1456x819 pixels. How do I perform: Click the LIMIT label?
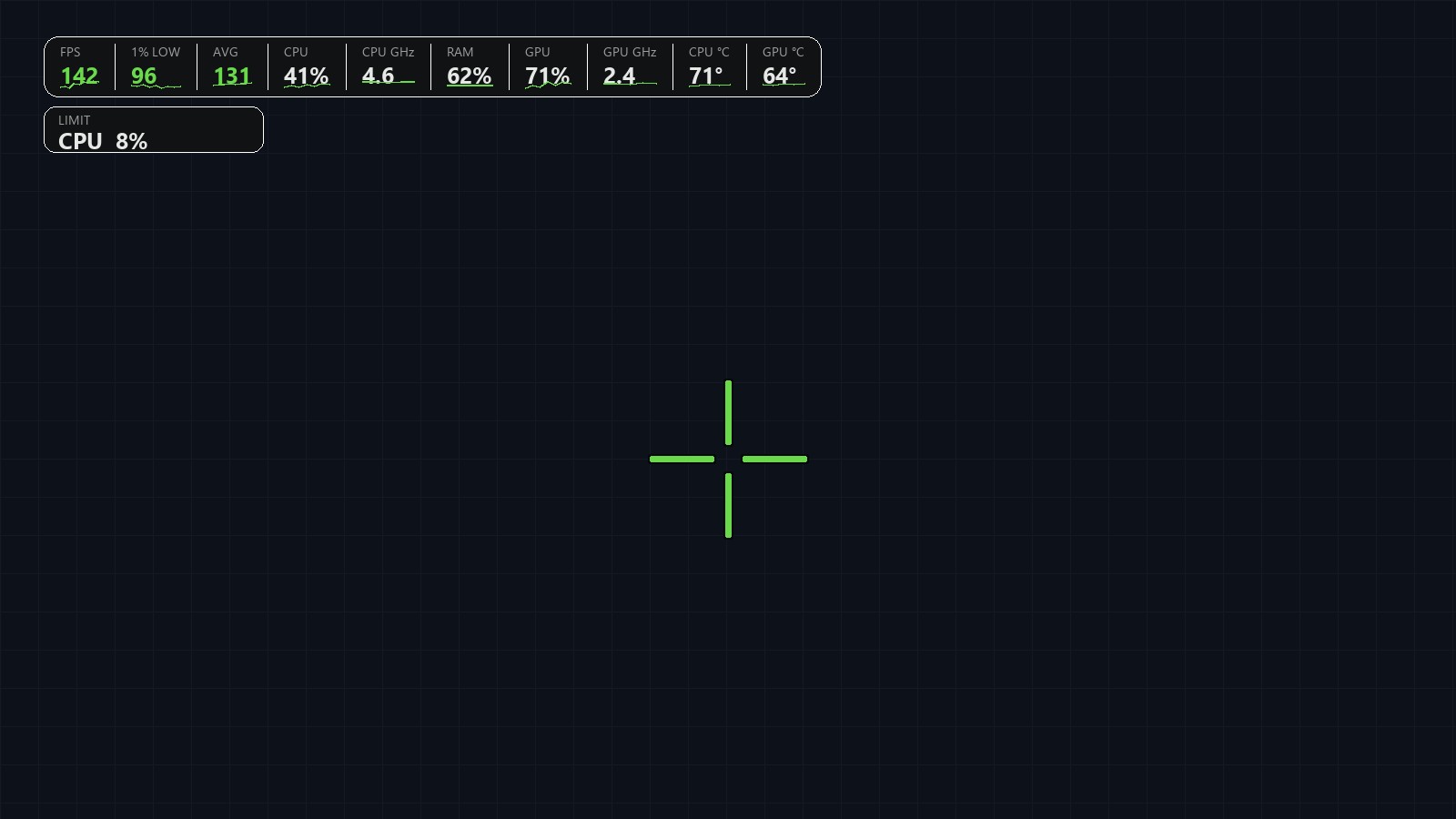pyautogui.click(x=74, y=120)
